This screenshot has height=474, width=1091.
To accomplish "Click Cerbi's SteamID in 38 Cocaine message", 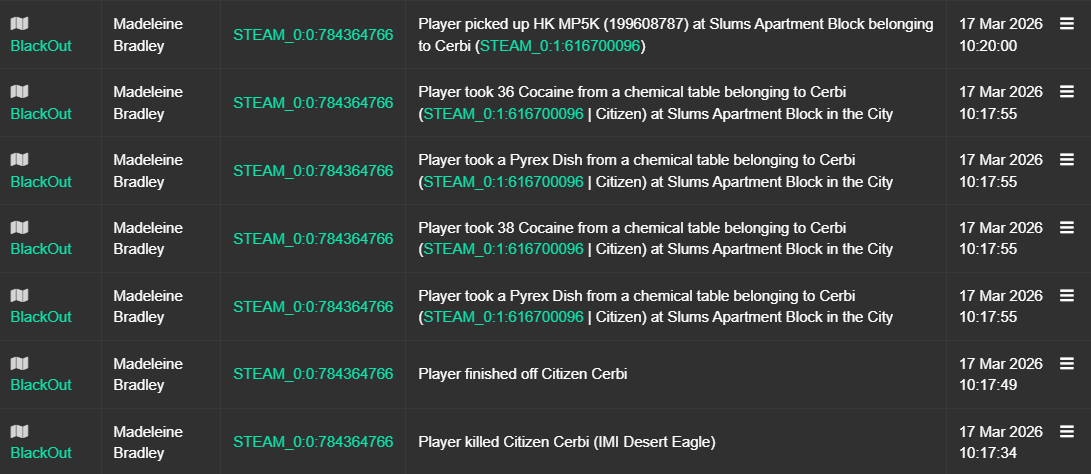I will [503, 250].
